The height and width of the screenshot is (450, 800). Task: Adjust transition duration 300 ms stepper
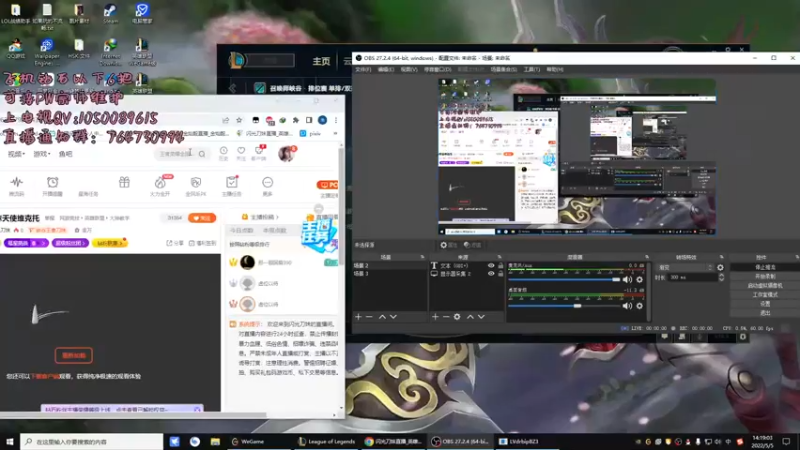point(721,277)
